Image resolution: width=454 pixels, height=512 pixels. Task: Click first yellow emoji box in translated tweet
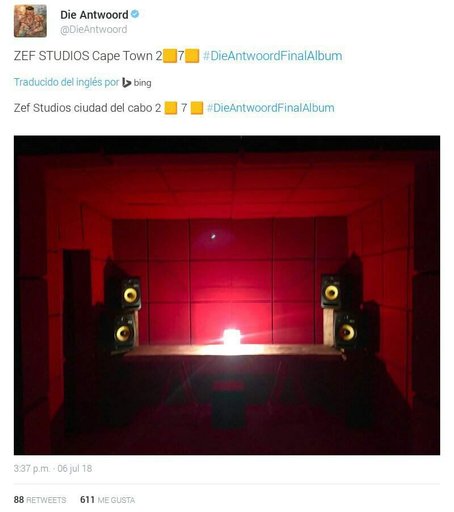(171, 108)
